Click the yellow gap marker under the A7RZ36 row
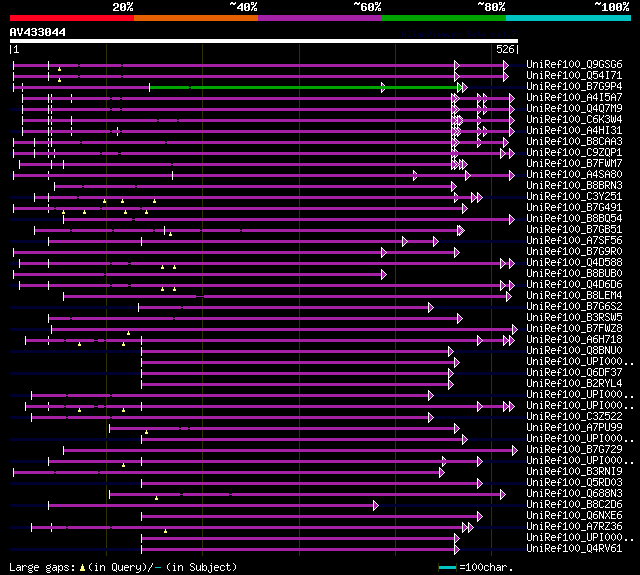Image resolution: width=640 pixels, height=575 pixels. pos(165,531)
